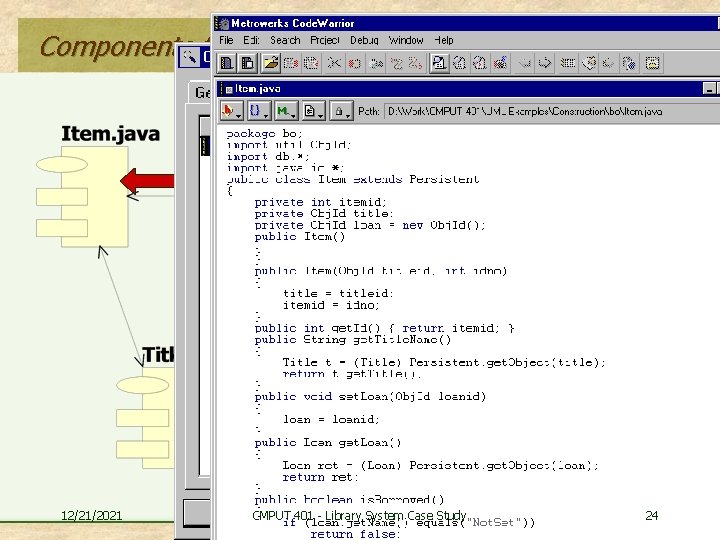
Task: Open the Window menu
Action: click(406, 40)
